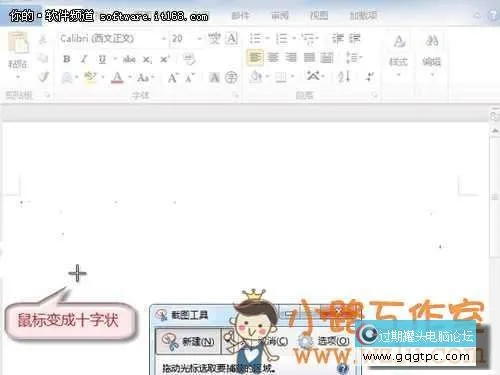This screenshot has height=375, width=500.
Task: Toggle Bold formatting
Action: [x=67, y=59]
